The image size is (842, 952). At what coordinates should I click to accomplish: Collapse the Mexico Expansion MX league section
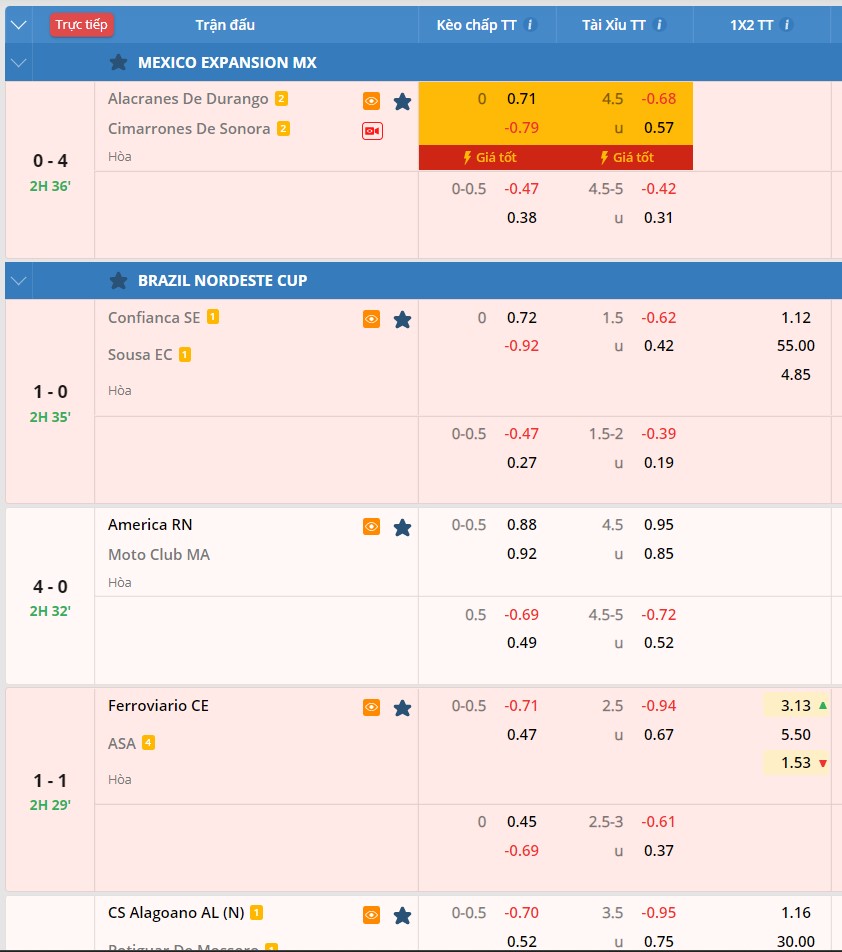(x=18, y=62)
